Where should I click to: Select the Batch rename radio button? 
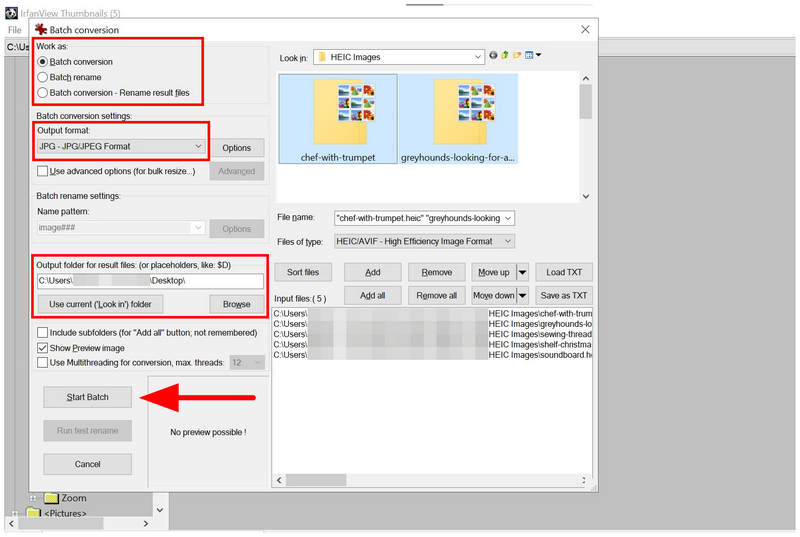click(43, 78)
